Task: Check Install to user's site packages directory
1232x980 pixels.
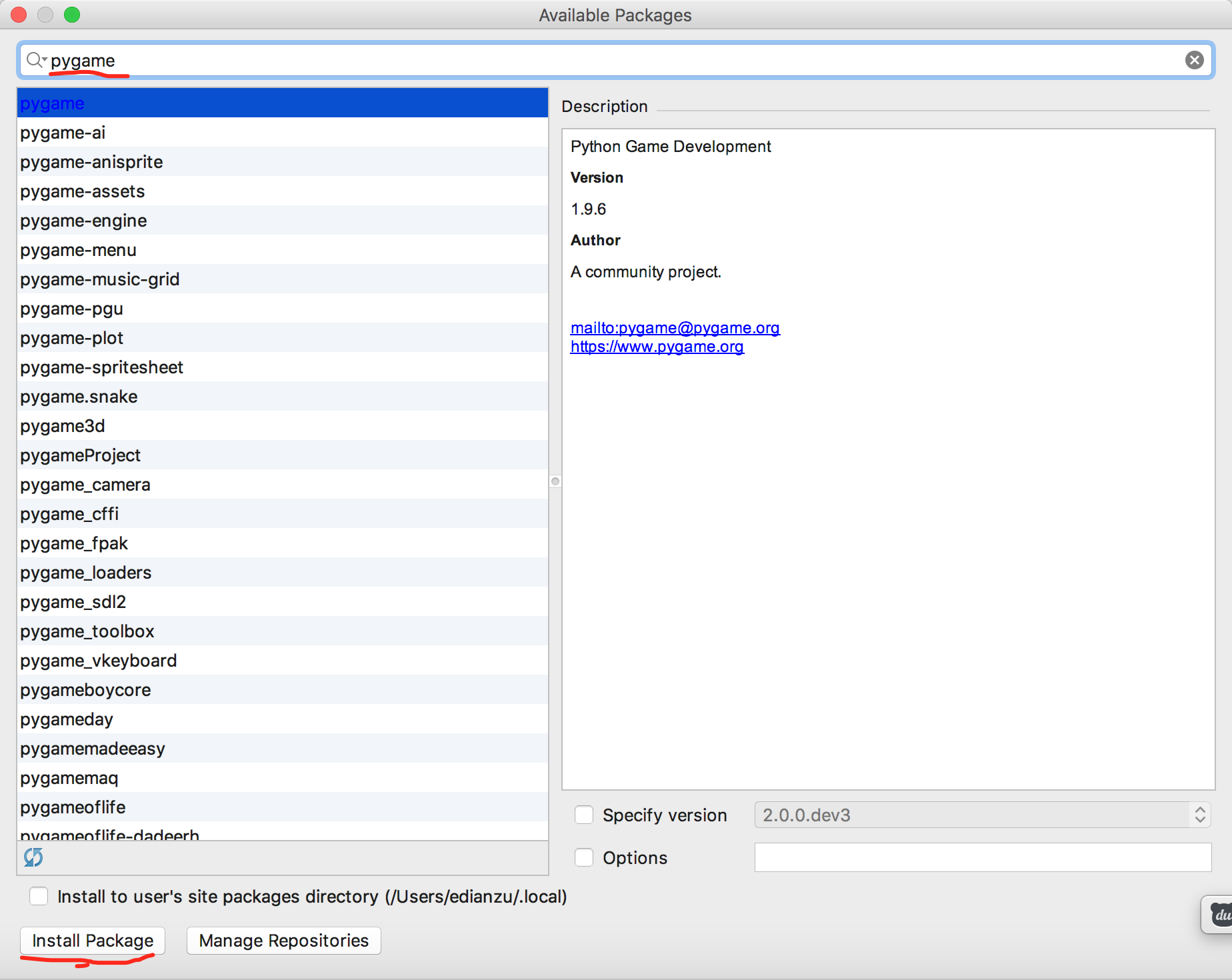Action: 39,896
